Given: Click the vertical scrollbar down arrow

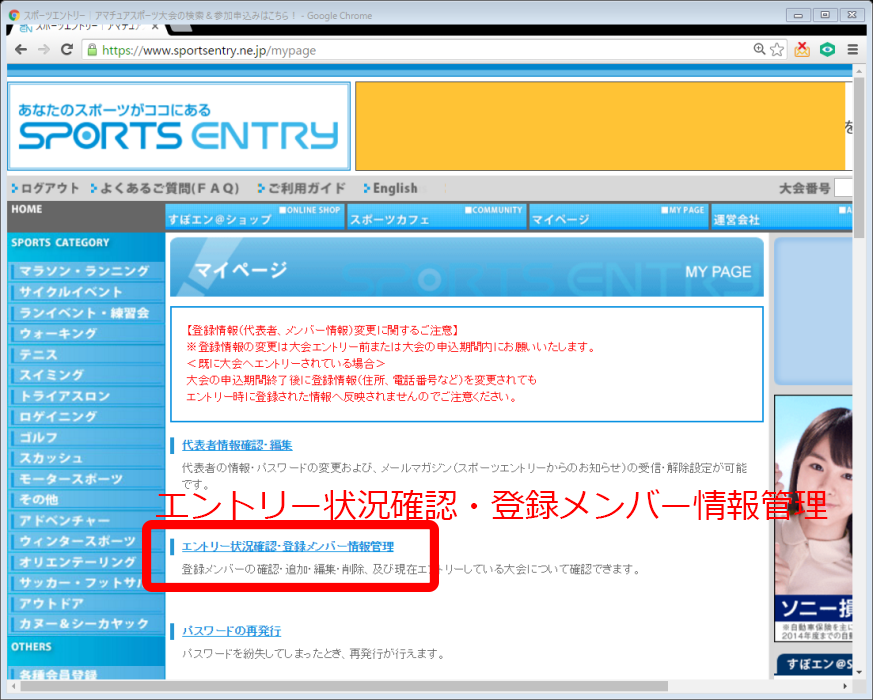Looking at the screenshot, I should (859, 673).
